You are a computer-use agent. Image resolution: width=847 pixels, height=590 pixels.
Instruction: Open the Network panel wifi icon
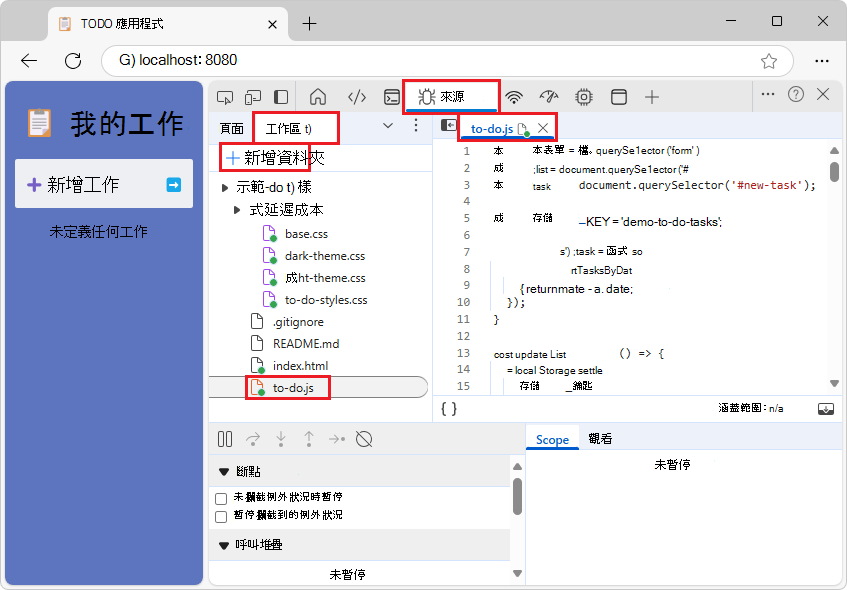[513, 97]
